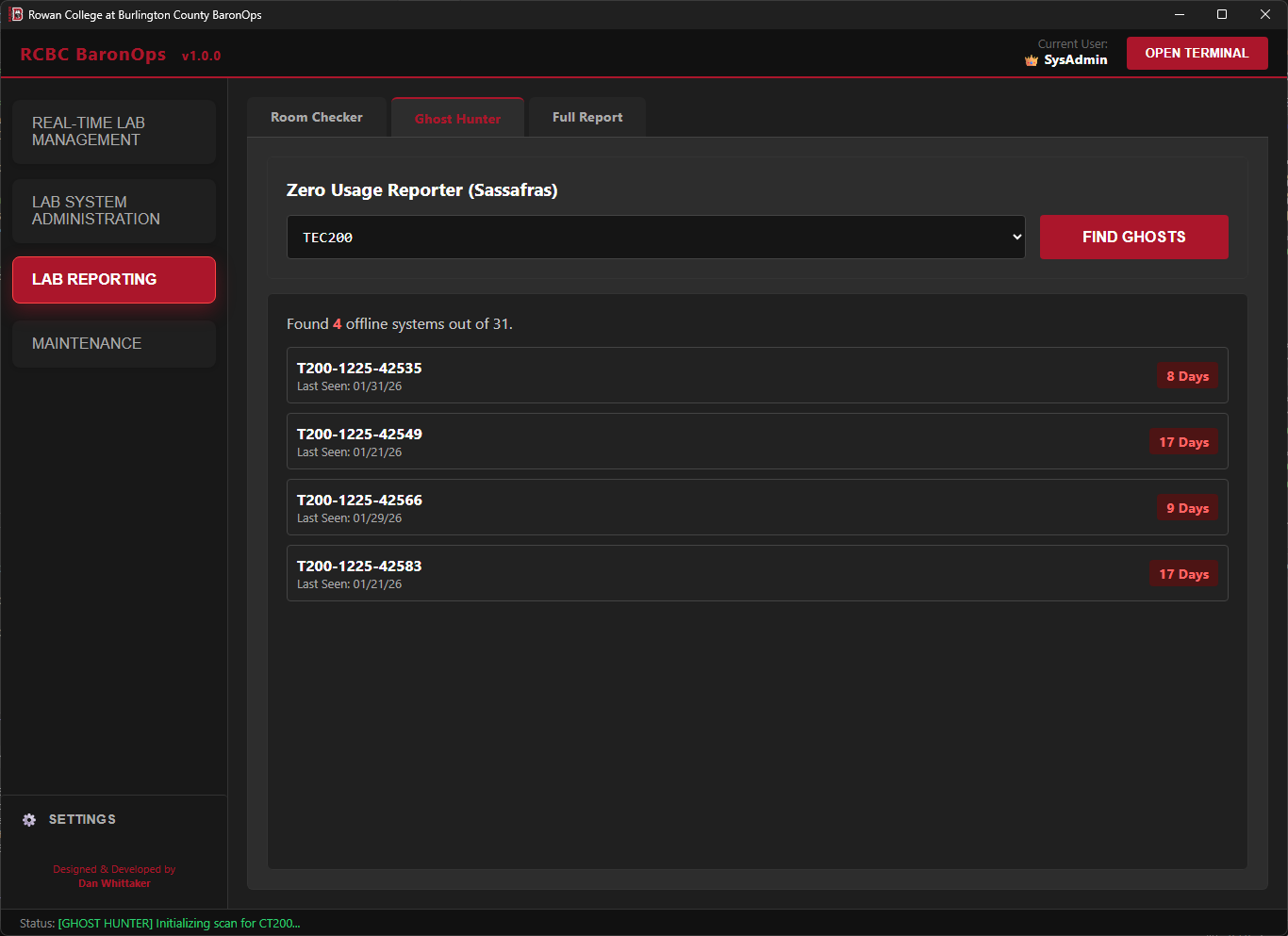Click the crown icon beside SysAdmin
The width and height of the screenshot is (1288, 936).
(x=1030, y=59)
